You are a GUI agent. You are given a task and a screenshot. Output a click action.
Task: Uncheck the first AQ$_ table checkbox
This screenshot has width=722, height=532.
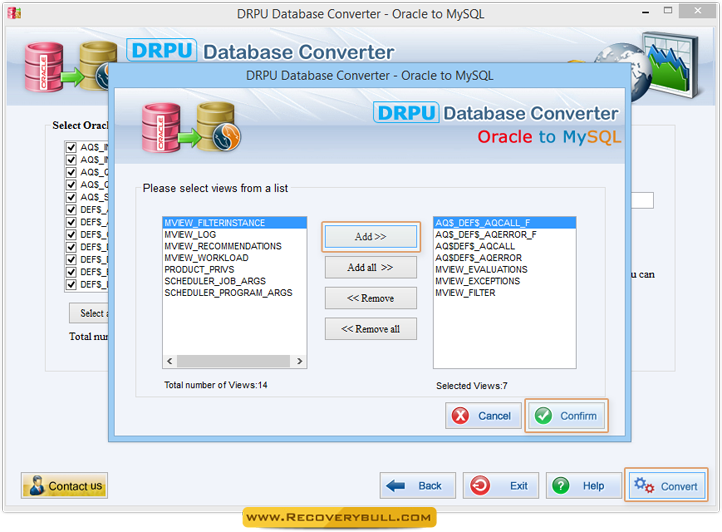click(x=71, y=147)
